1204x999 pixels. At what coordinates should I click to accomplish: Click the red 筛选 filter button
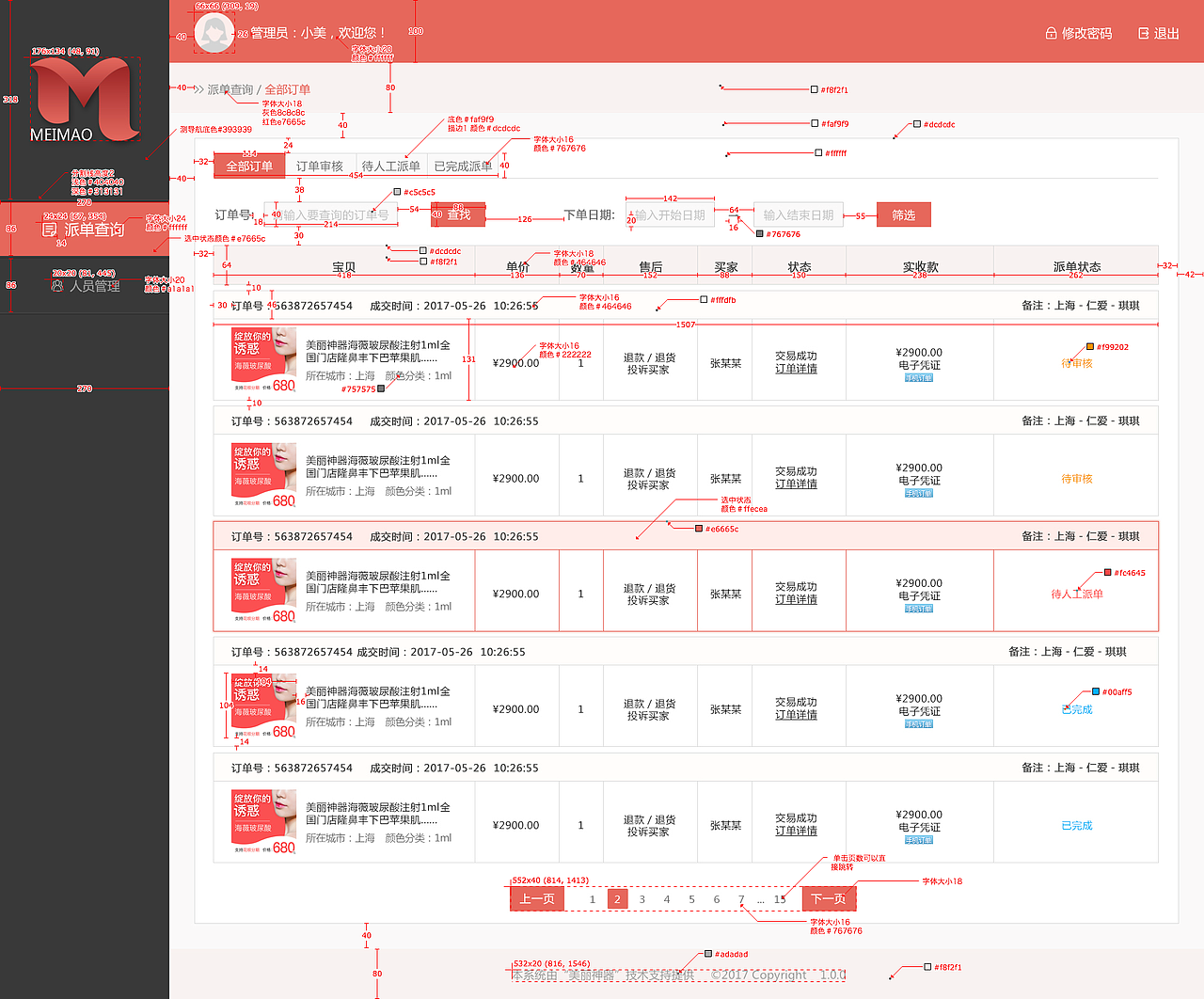coord(902,214)
